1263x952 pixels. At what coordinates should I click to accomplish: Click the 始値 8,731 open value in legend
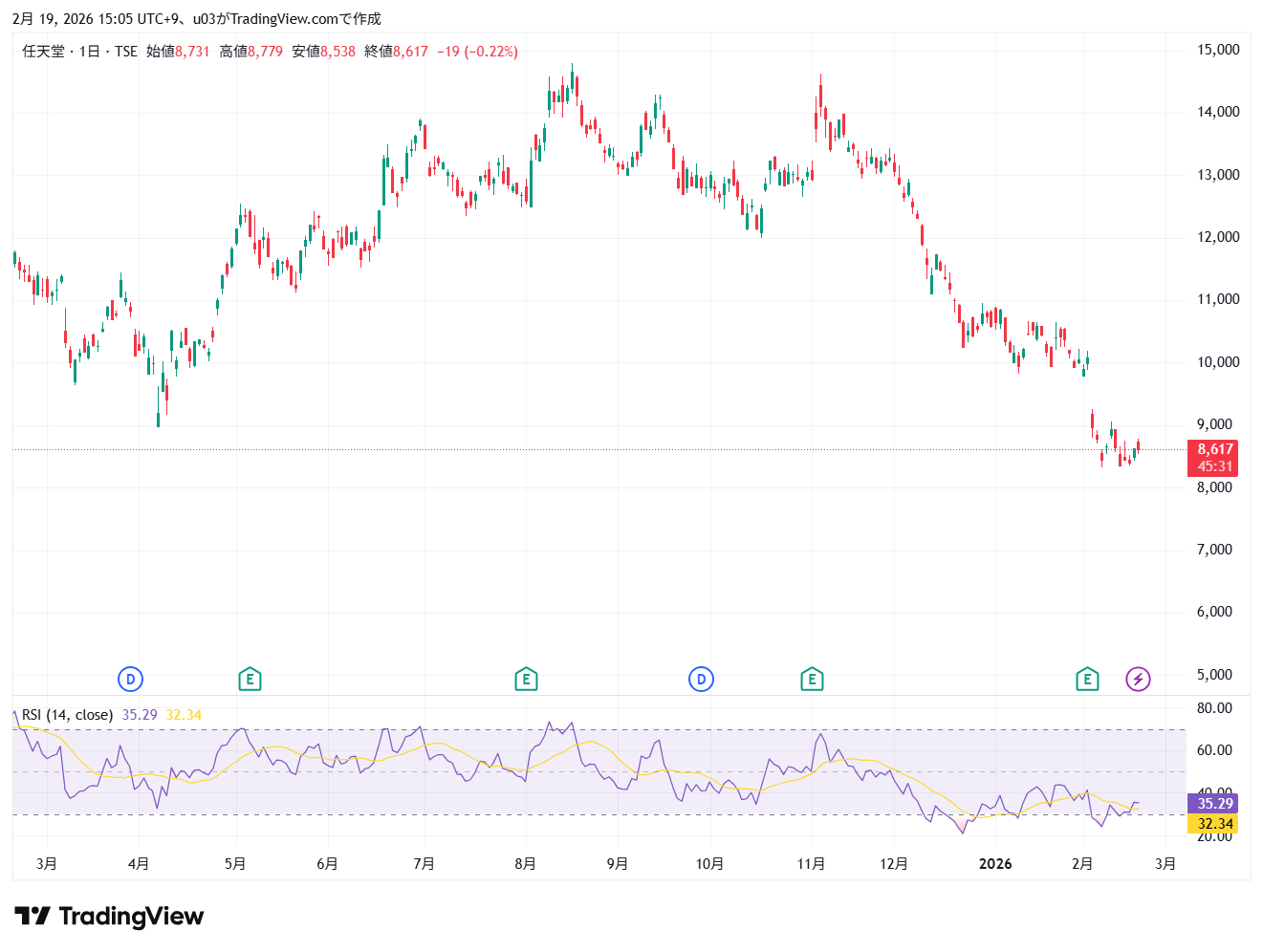point(178,52)
